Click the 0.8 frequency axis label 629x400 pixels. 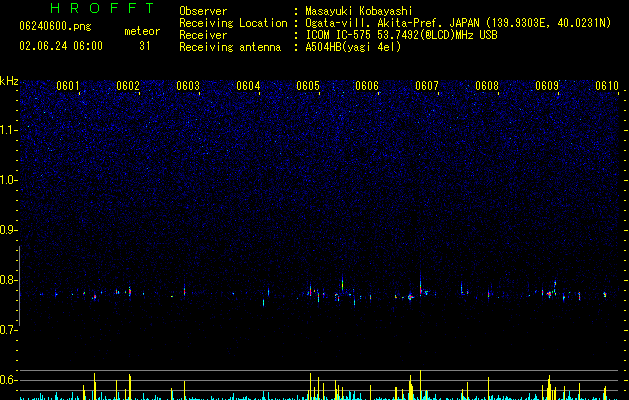click(9, 280)
